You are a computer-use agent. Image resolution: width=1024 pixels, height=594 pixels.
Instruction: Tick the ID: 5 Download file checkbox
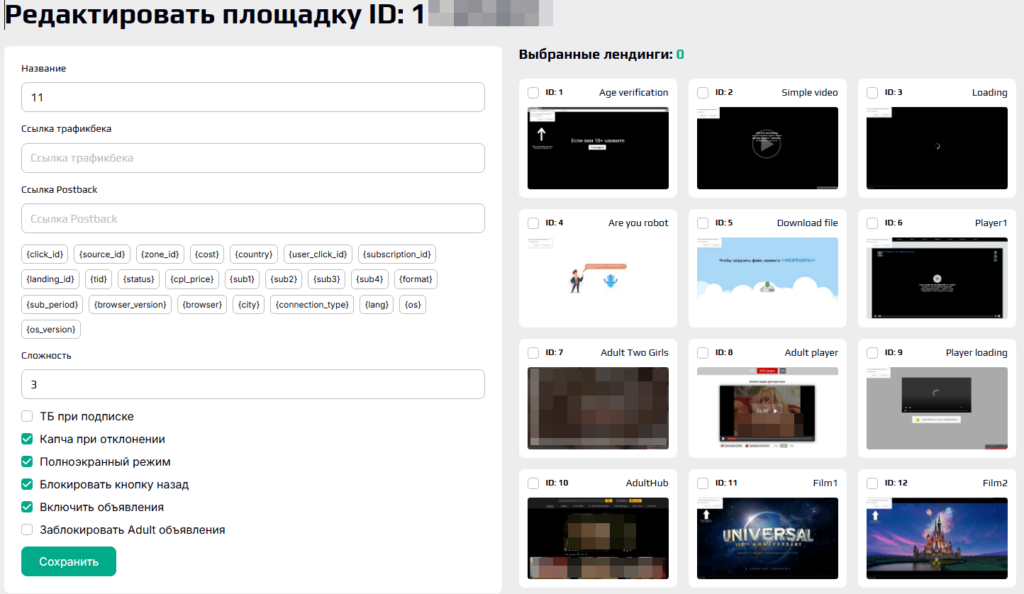703,223
